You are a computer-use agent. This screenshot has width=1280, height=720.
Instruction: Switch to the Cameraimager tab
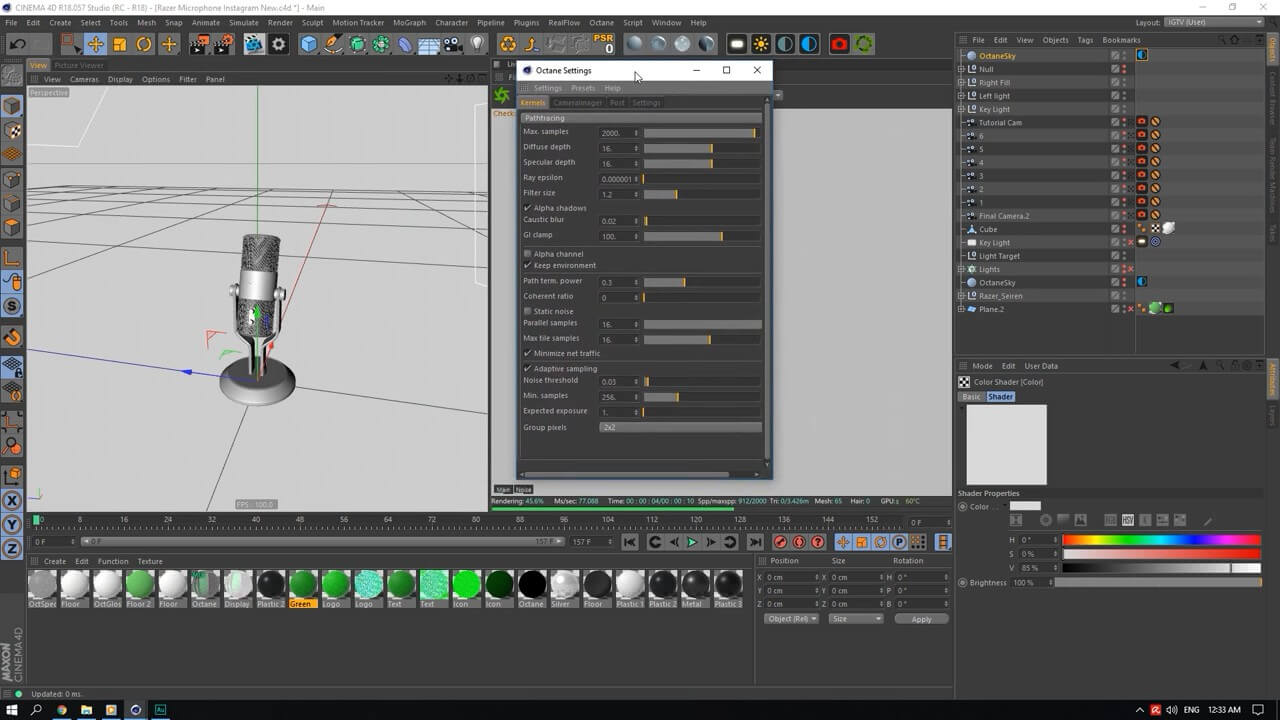coord(577,103)
